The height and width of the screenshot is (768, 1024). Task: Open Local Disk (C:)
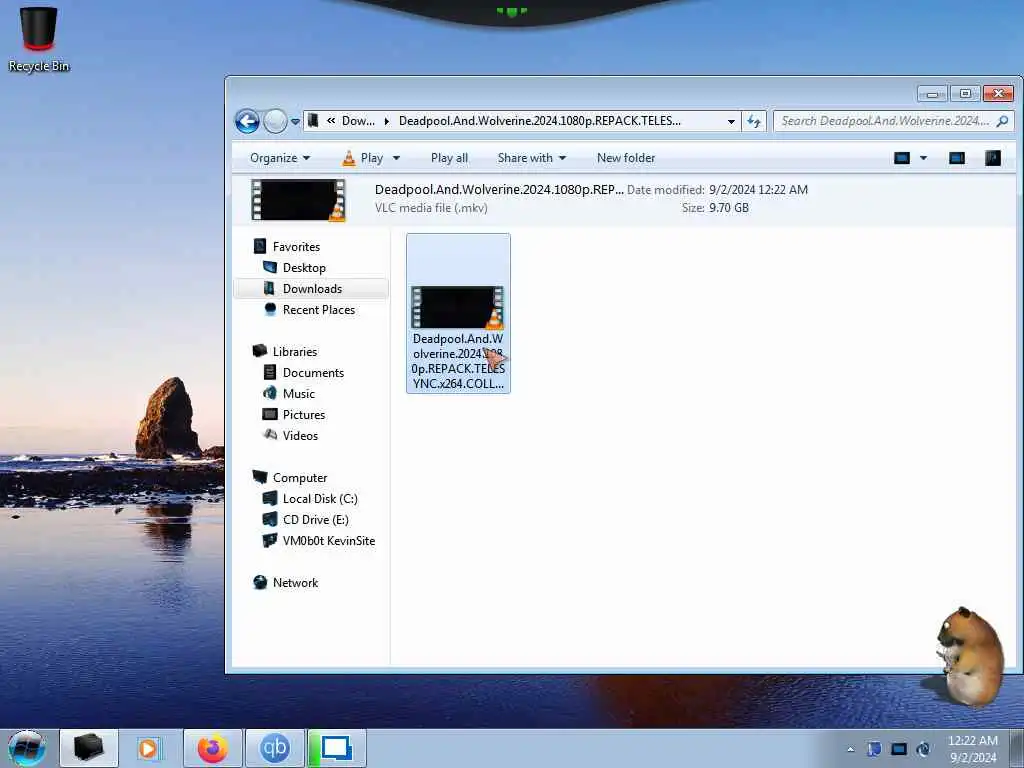pos(320,498)
